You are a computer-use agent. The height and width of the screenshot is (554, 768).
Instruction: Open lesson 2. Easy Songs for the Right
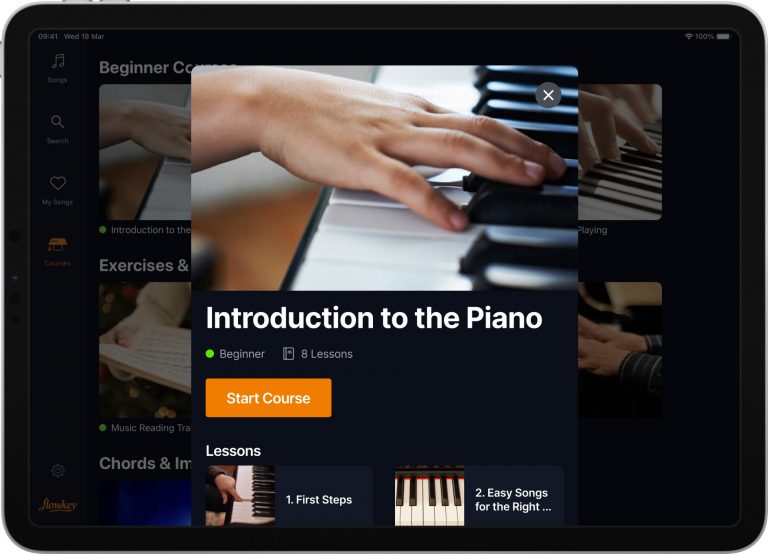click(x=479, y=496)
